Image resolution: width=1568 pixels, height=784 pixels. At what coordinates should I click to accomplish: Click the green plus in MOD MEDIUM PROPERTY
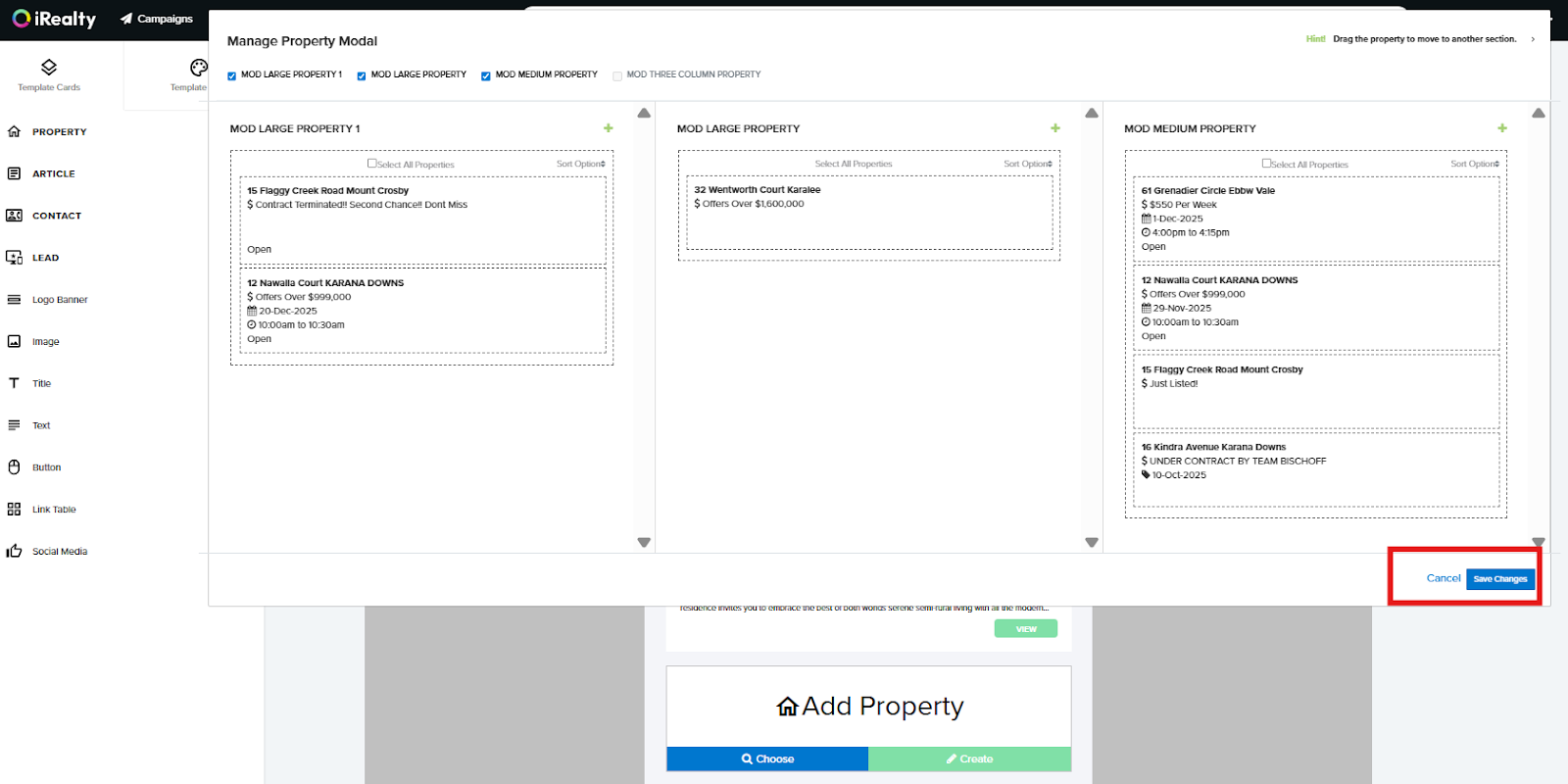coord(1502,128)
